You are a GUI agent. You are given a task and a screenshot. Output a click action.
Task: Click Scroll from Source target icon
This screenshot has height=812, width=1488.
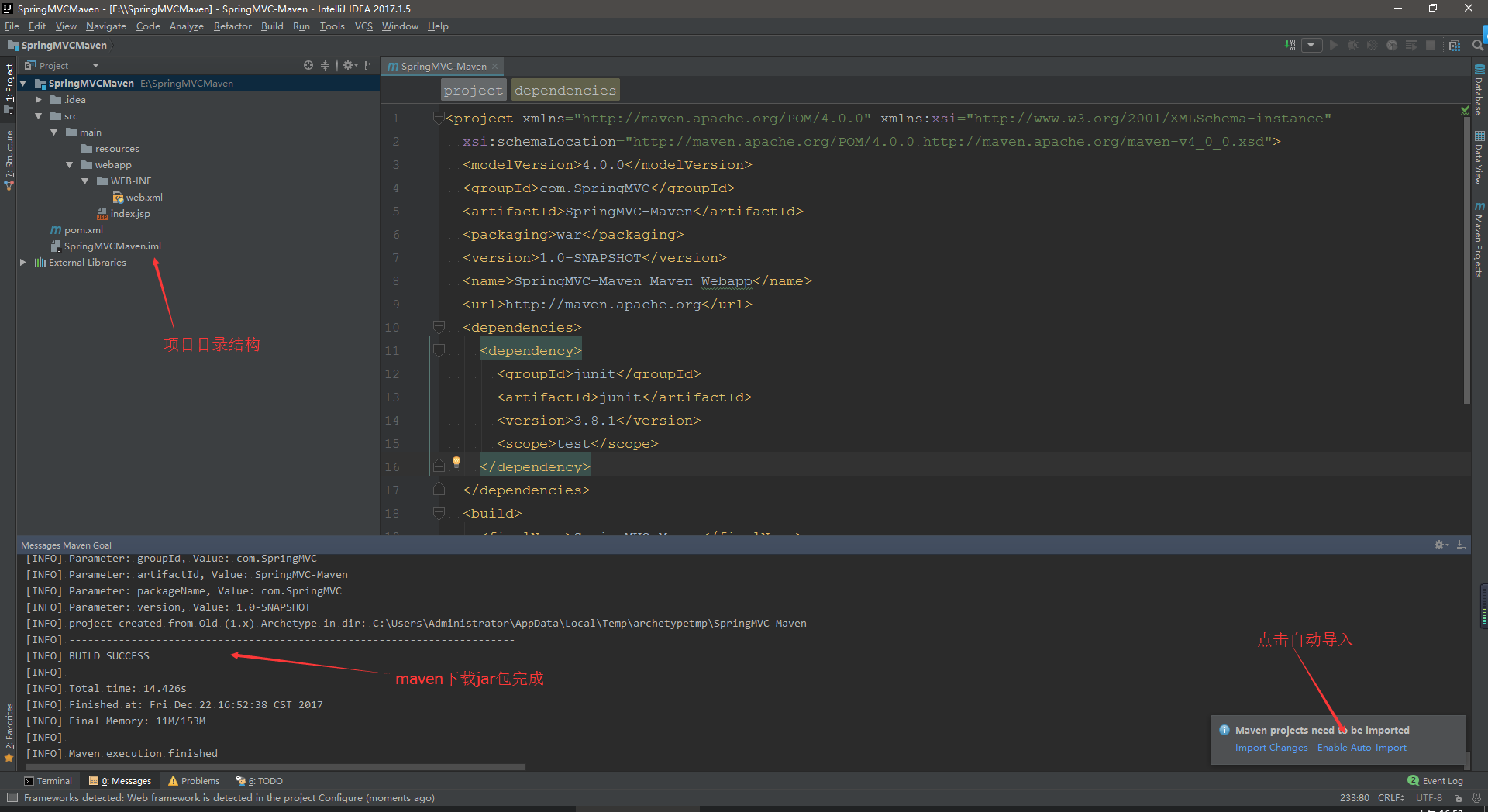pos(308,65)
